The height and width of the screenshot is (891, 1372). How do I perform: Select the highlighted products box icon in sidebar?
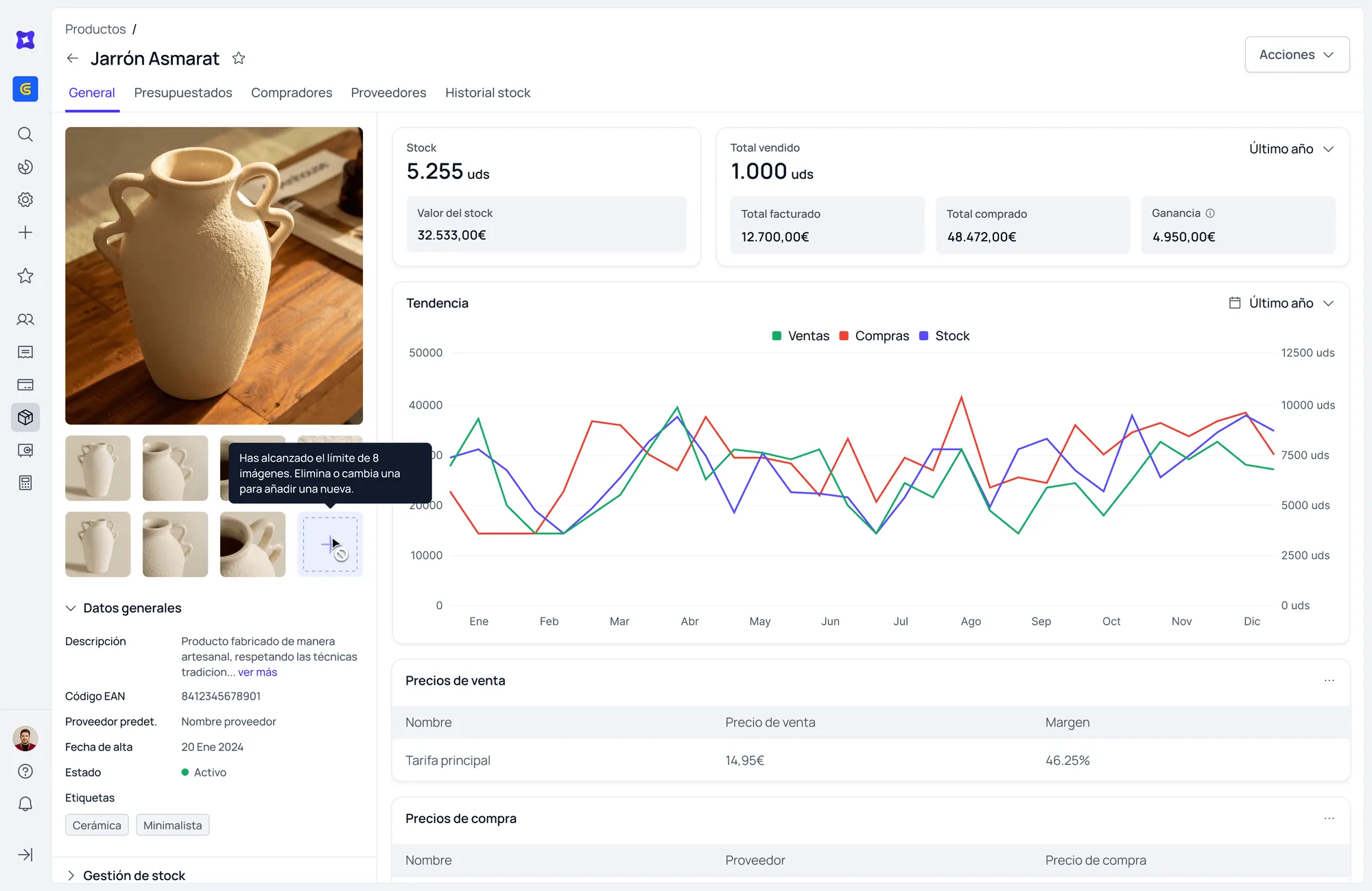click(x=25, y=417)
